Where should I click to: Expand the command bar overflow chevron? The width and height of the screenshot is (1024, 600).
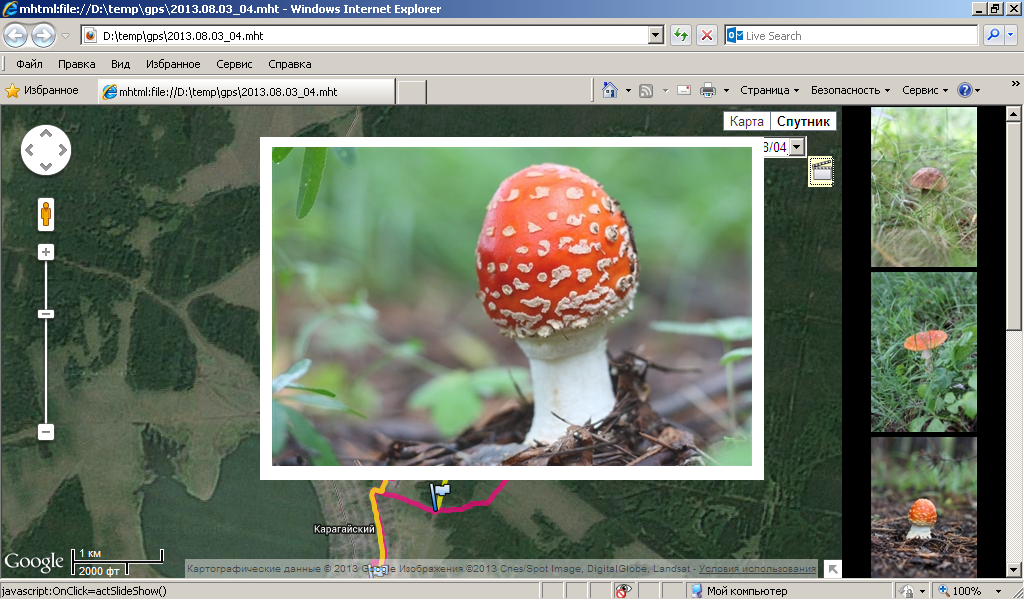click(1015, 84)
